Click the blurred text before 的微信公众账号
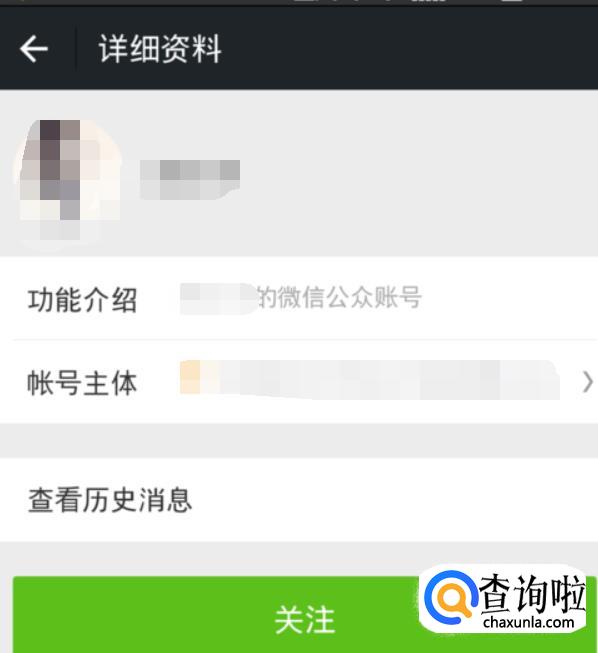 tap(218, 298)
